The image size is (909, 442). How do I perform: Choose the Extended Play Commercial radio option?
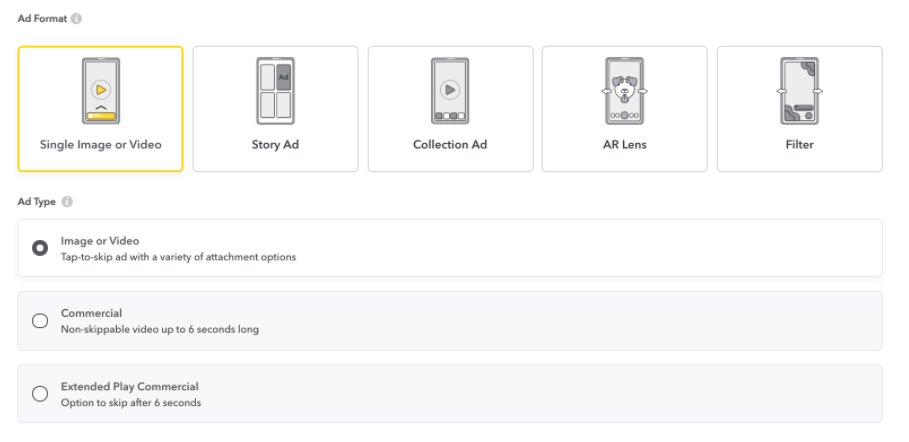click(x=40, y=394)
